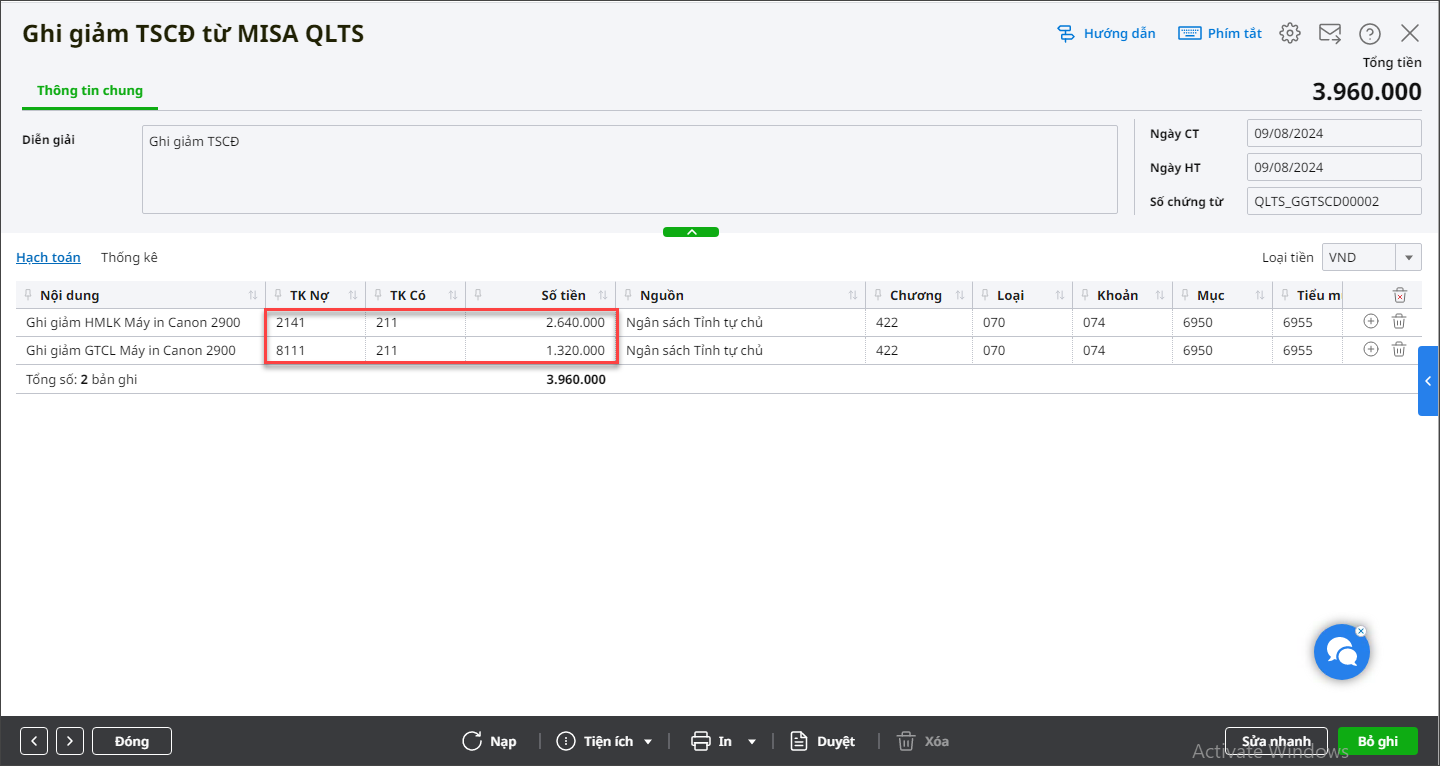1440x766 pixels.
Task: Open the In print options arrow
Action: 752,741
